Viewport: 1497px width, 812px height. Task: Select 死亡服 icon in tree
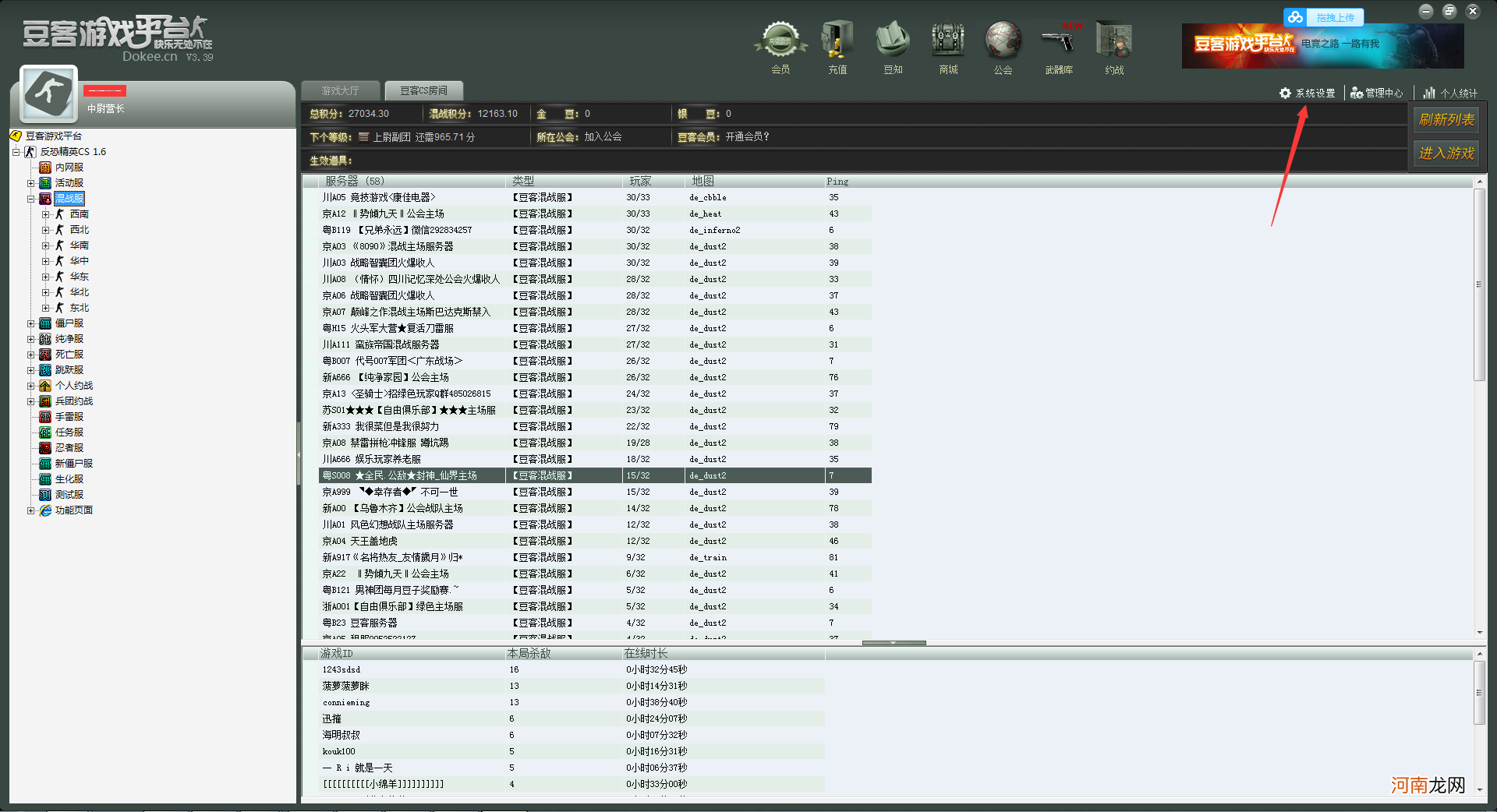point(45,355)
